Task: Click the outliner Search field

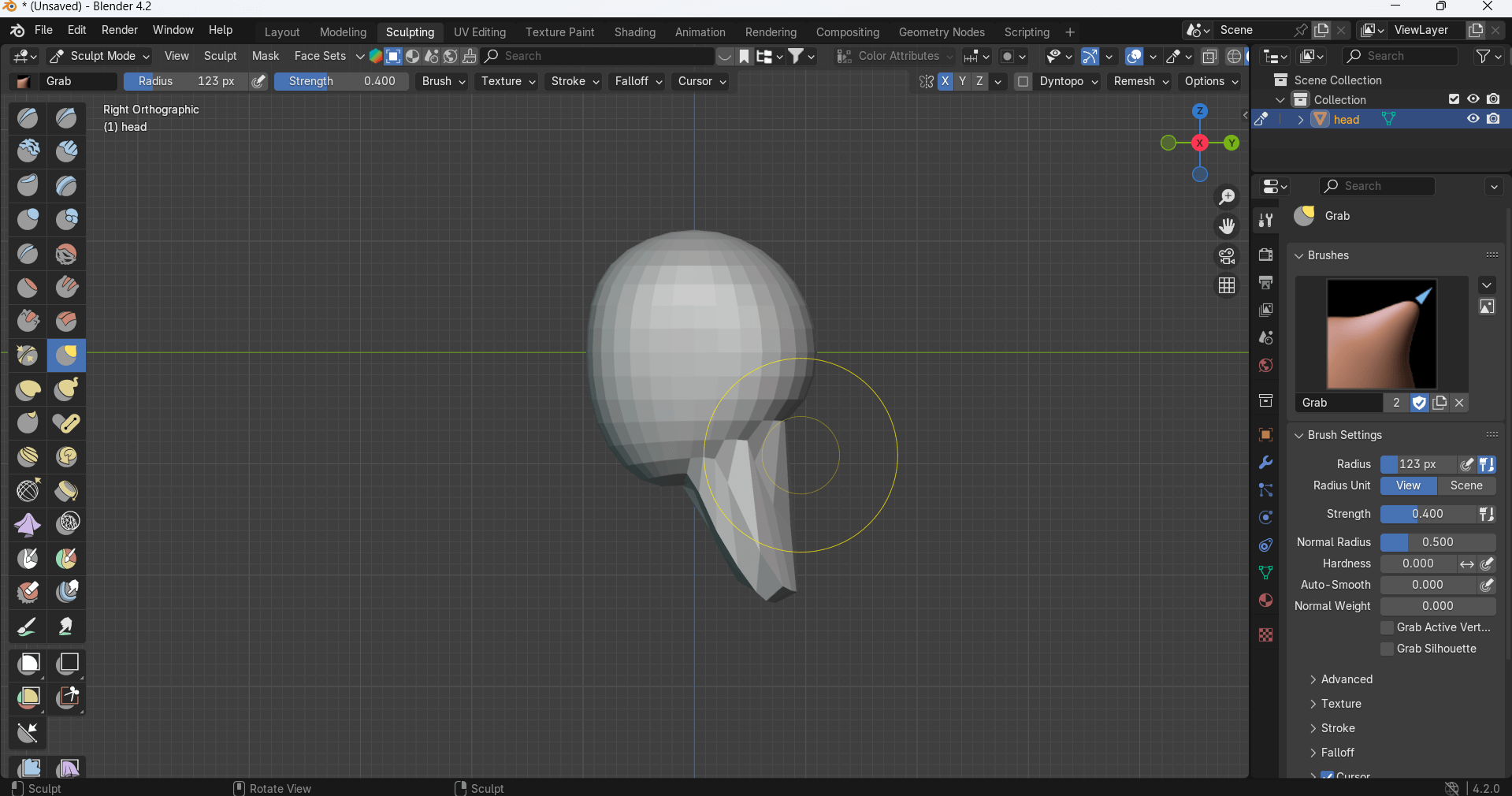Action: (x=1400, y=56)
